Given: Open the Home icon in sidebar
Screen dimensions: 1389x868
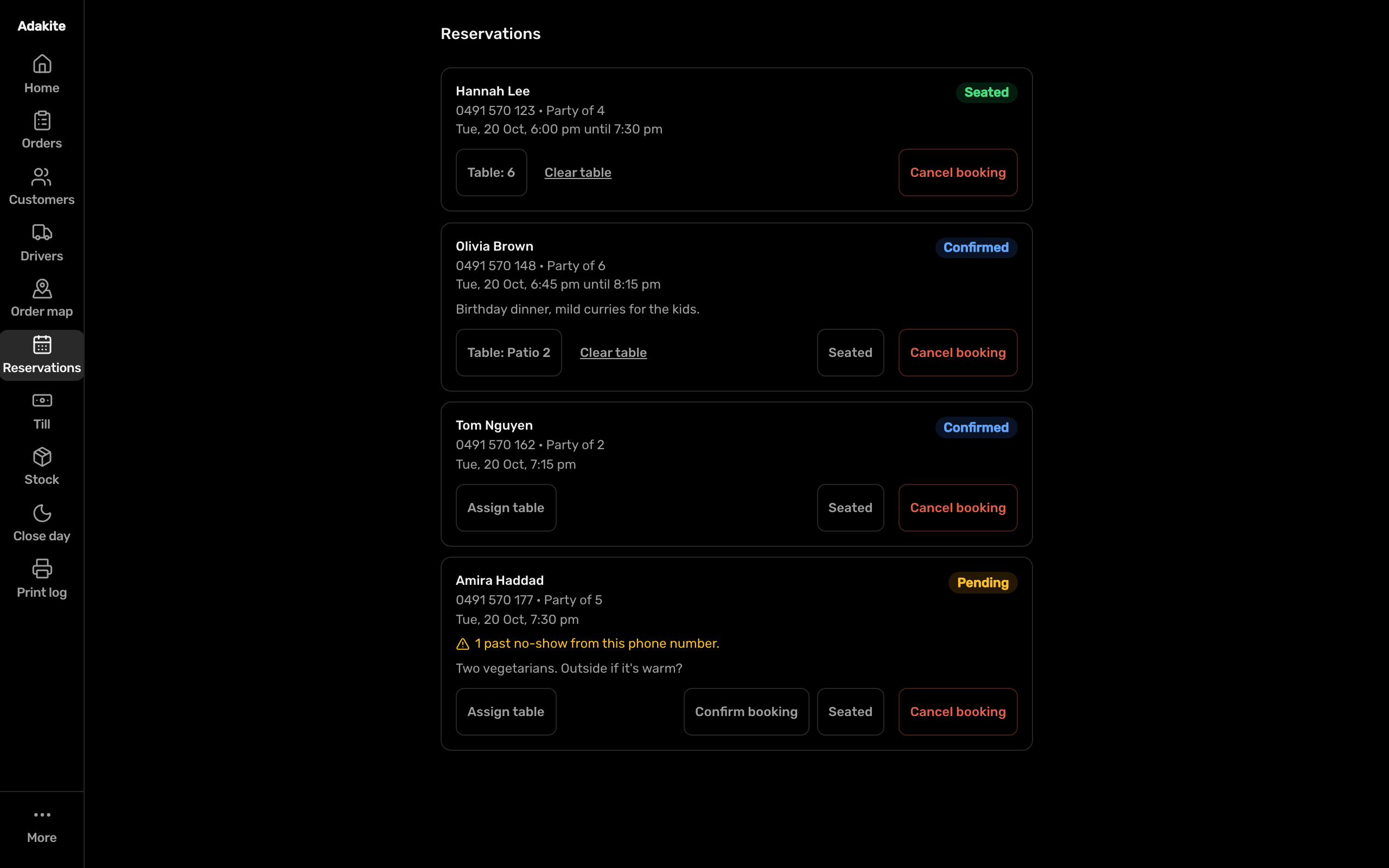Looking at the screenshot, I should (42, 63).
